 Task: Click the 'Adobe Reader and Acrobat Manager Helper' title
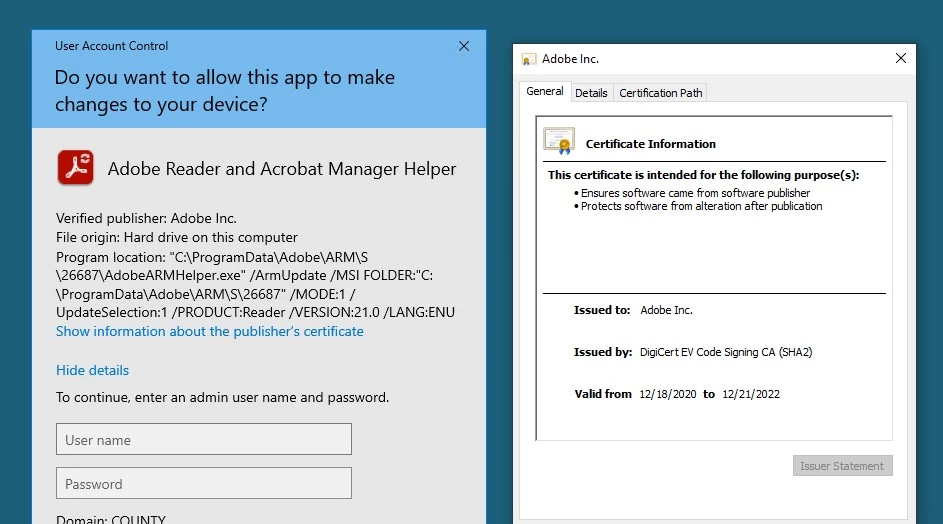point(282,169)
